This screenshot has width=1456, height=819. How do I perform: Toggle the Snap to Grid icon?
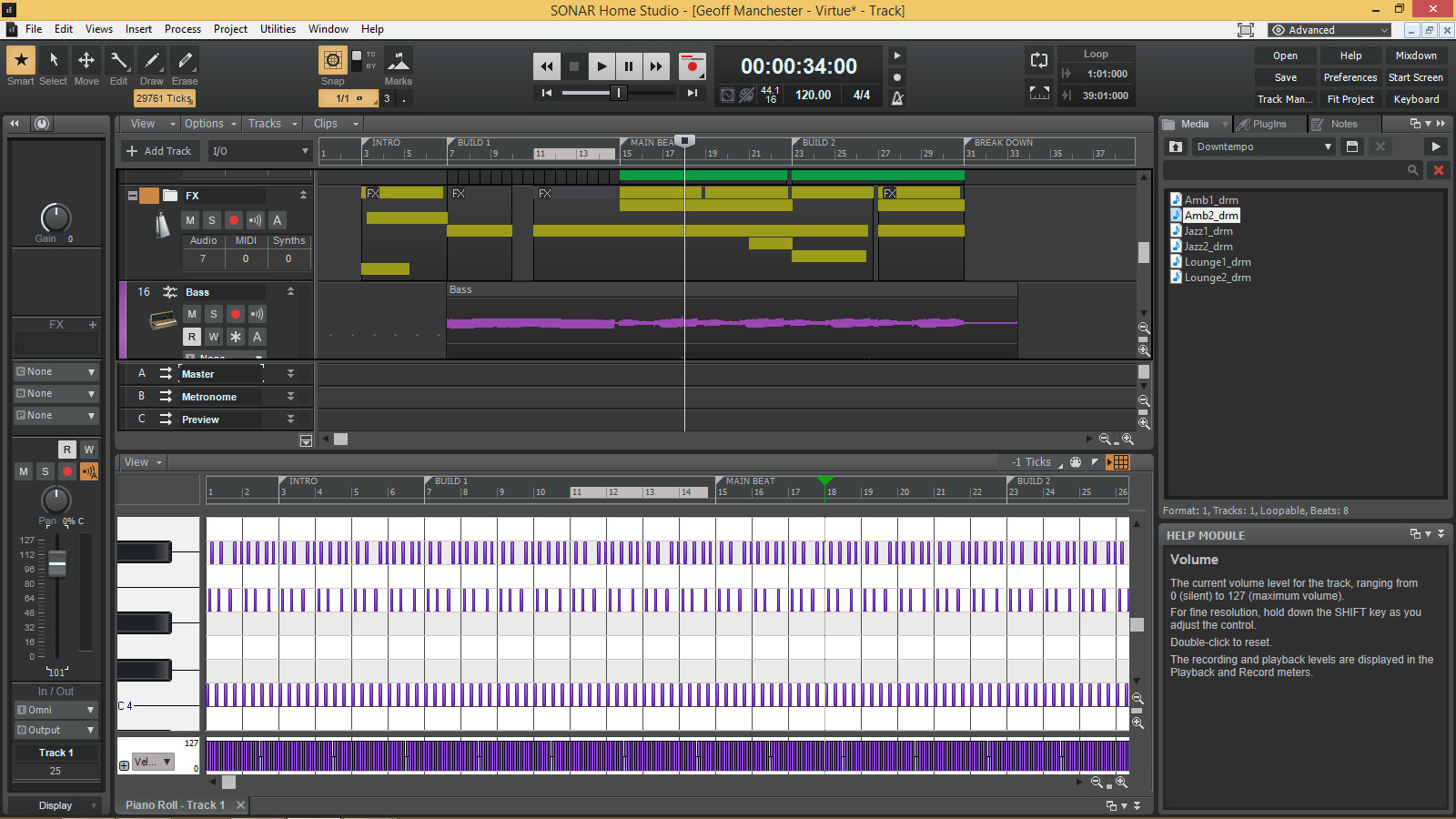pyautogui.click(x=332, y=62)
